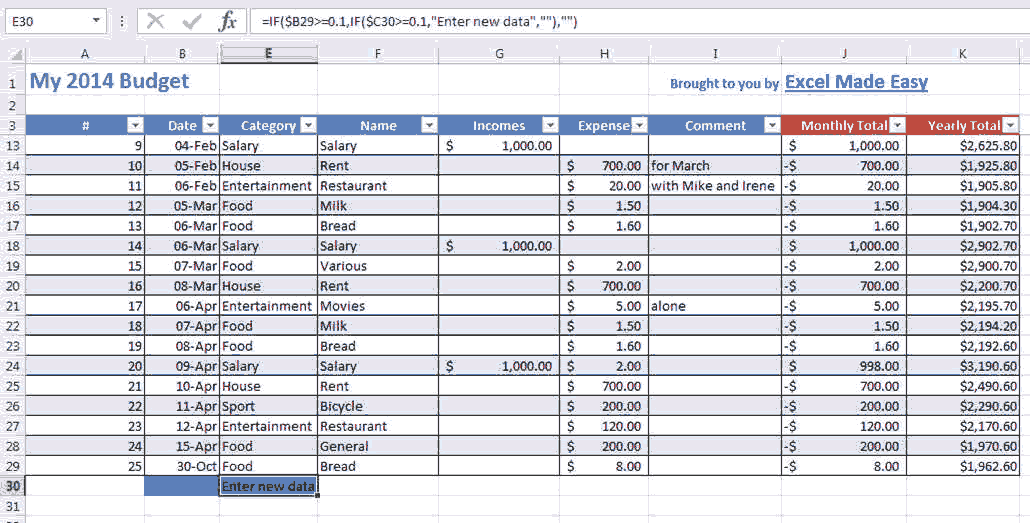This screenshot has height=523, width=1030.
Task: Open the Name Box dropdown arrow
Action: pyautogui.click(x=96, y=21)
